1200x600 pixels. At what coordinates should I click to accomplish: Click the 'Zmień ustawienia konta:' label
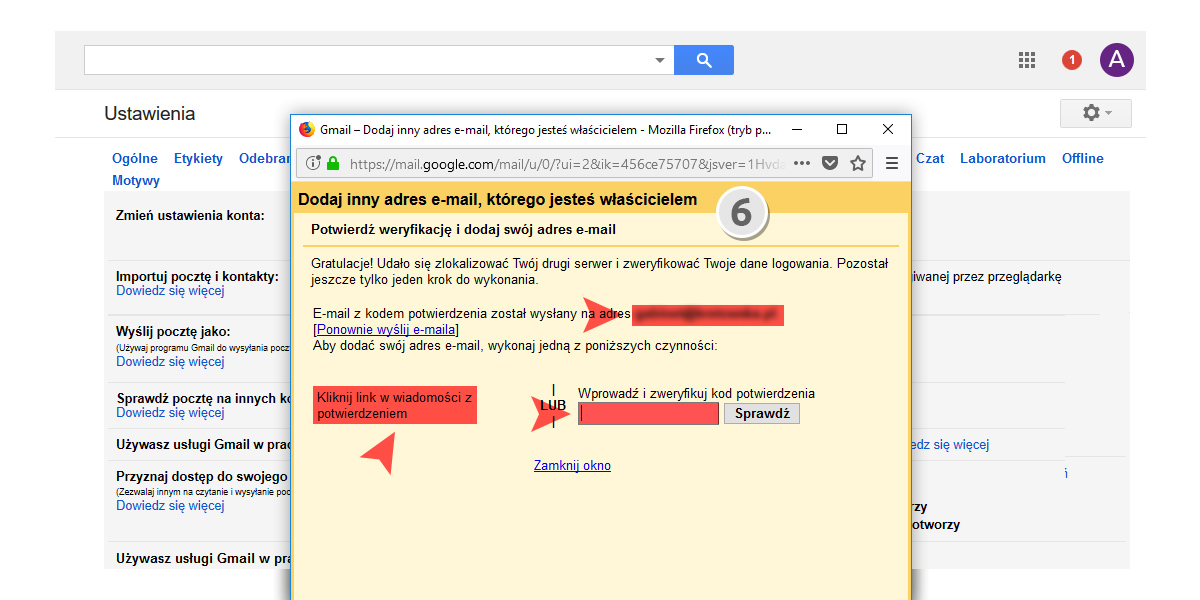pyautogui.click(x=190, y=215)
